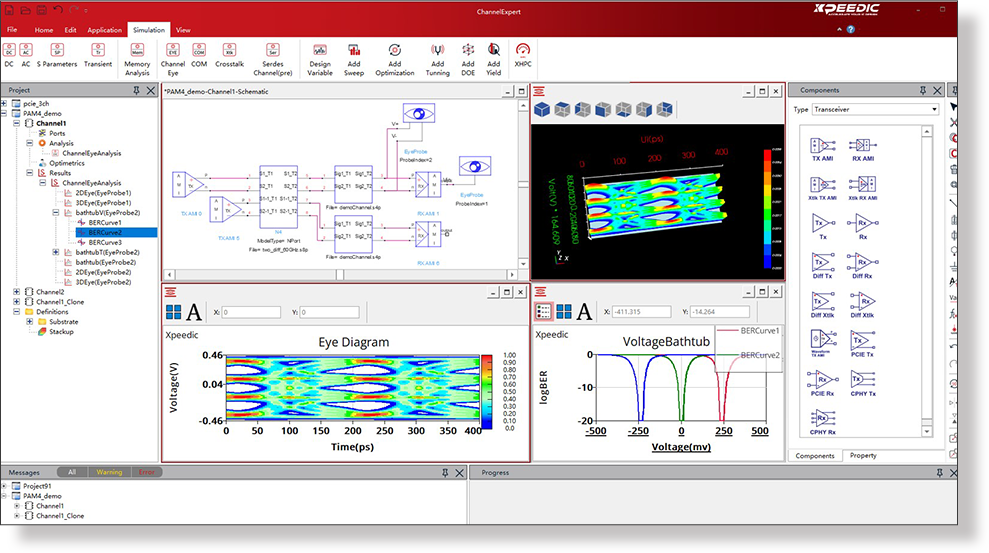Open the File menu
The width and height of the screenshot is (989, 553).
(12, 30)
